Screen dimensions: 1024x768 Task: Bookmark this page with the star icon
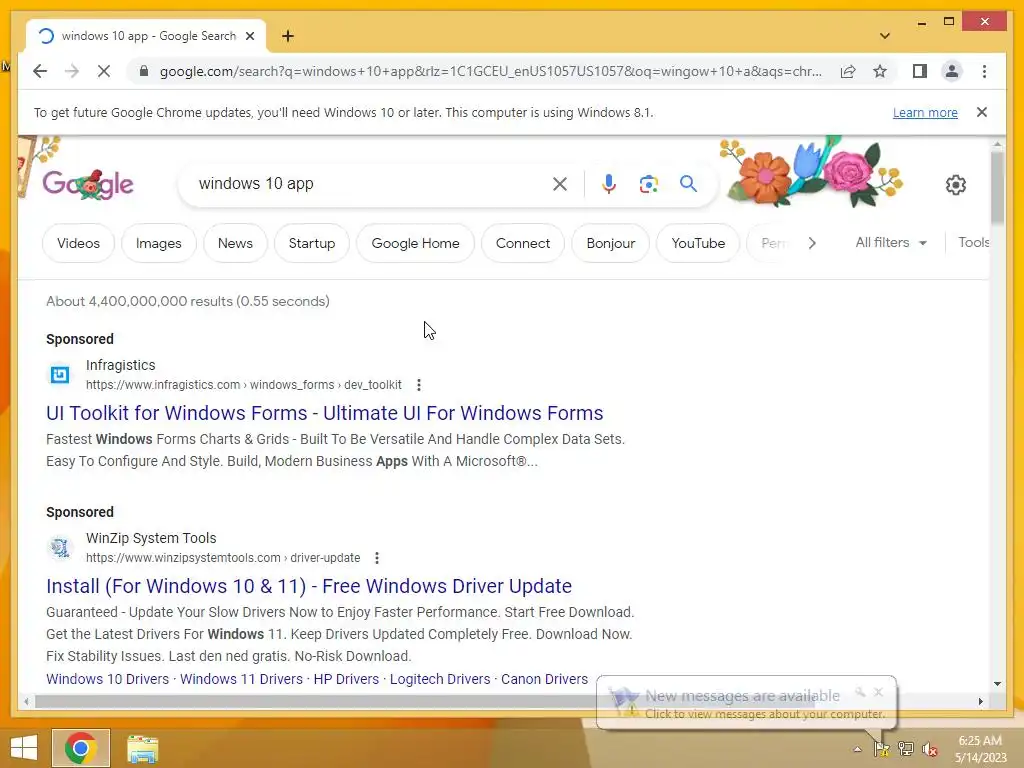point(880,71)
